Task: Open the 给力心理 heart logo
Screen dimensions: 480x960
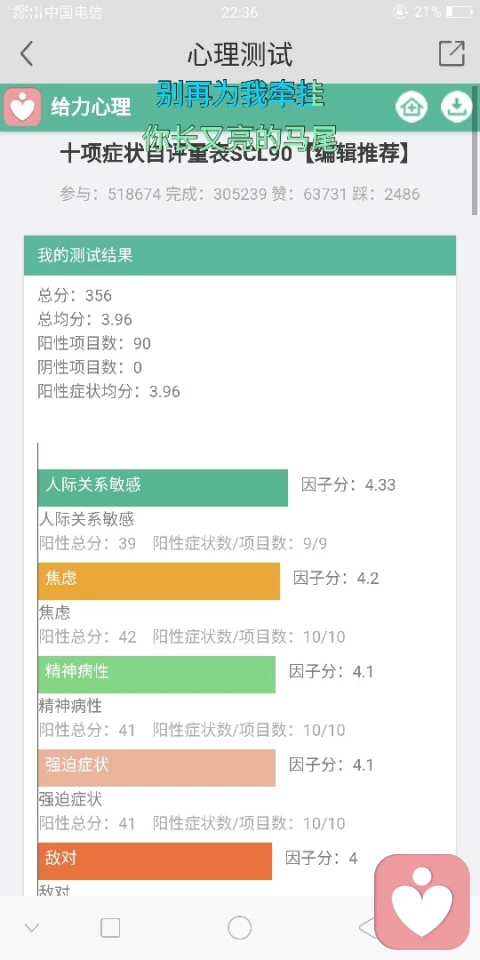Action: 23,107
